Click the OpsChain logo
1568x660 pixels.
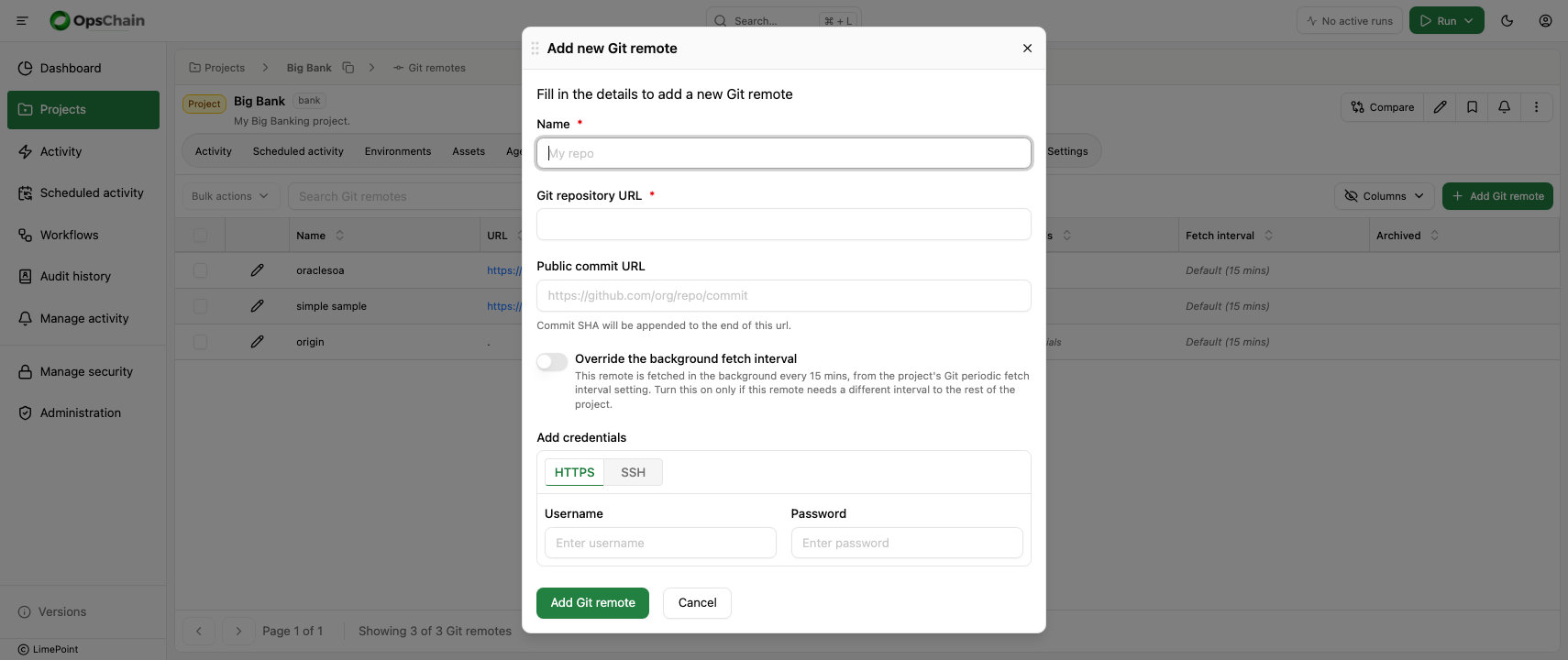pos(97,20)
